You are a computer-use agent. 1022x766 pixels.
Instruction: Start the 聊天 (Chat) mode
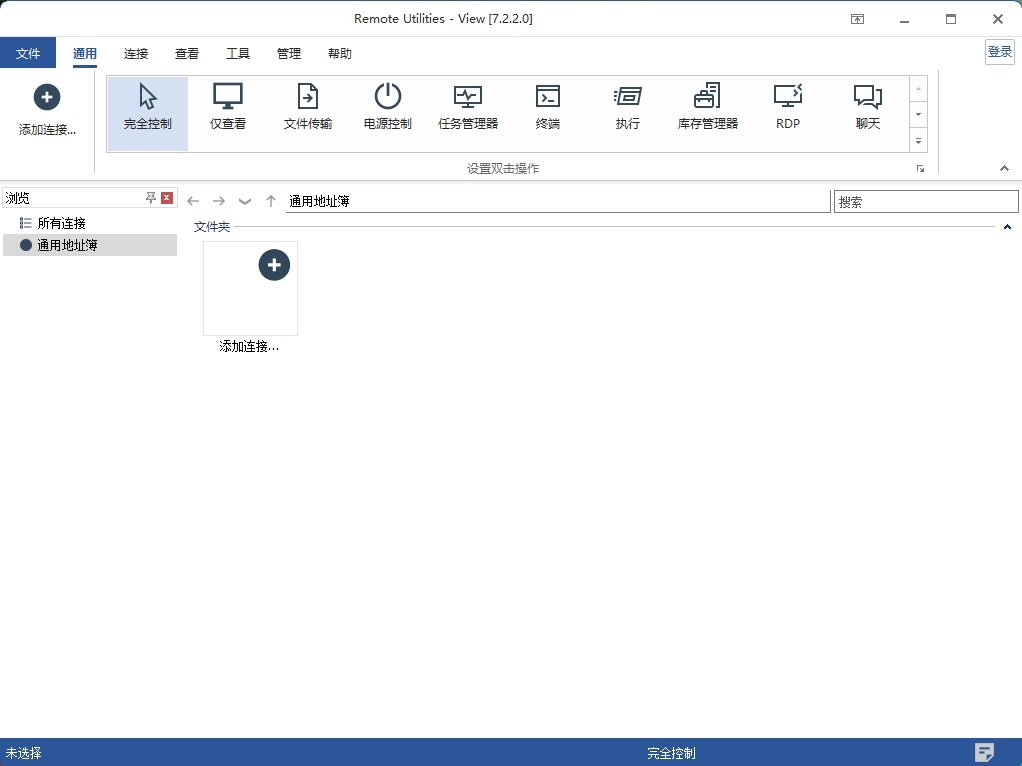pyautogui.click(x=867, y=108)
